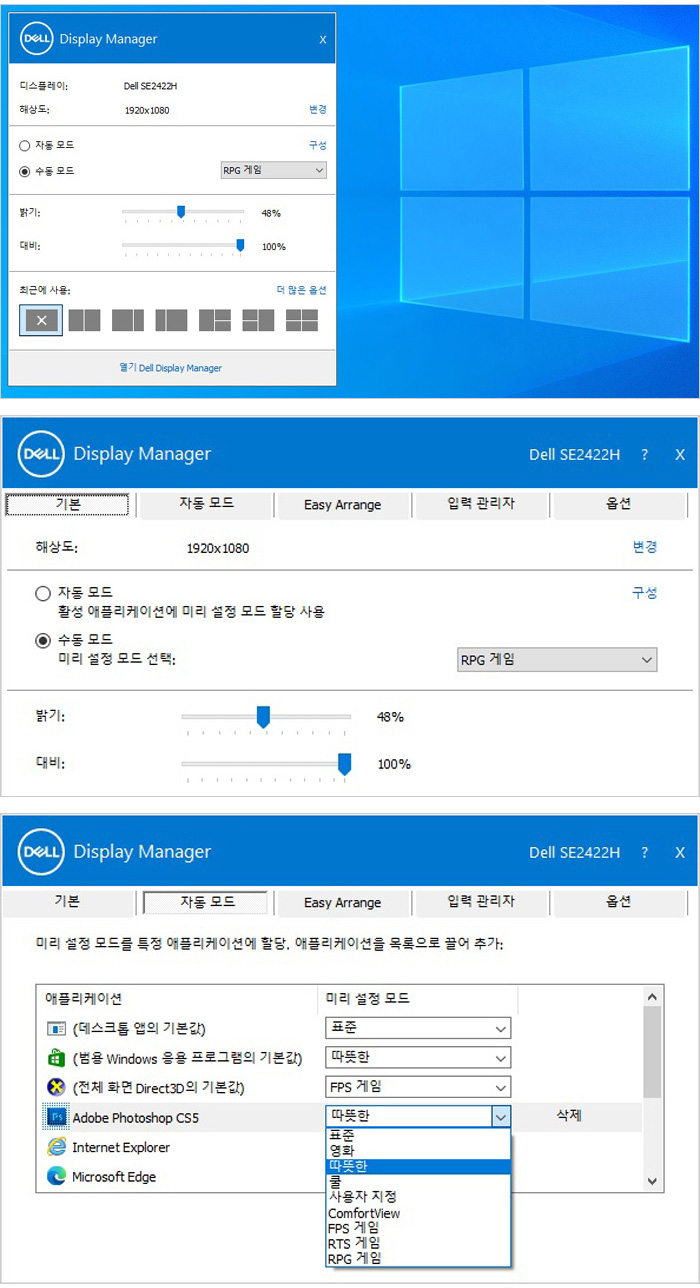Image resolution: width=700 pixels, height=1288 pixels.
Task: Click the application list scrollbar down arrow
Action: coord(652,1181)
